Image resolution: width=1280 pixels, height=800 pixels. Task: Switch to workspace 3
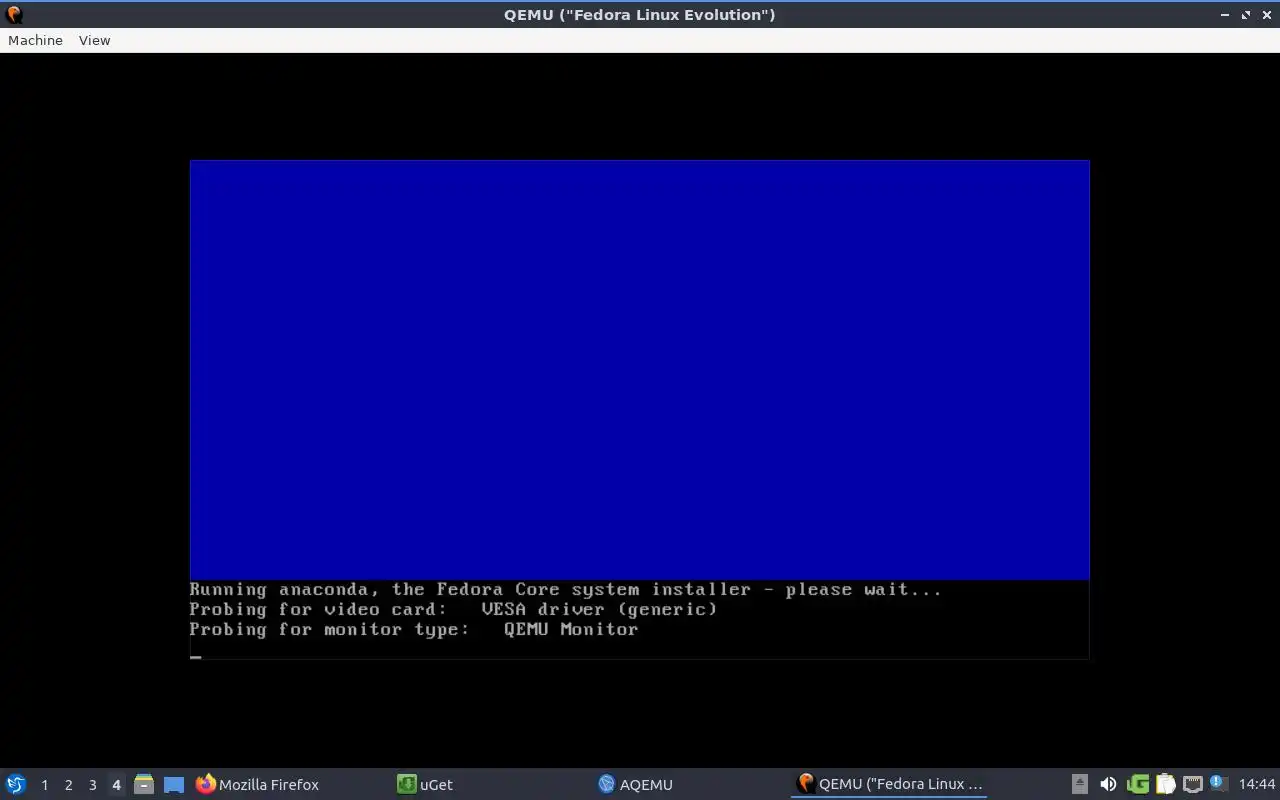92,784
